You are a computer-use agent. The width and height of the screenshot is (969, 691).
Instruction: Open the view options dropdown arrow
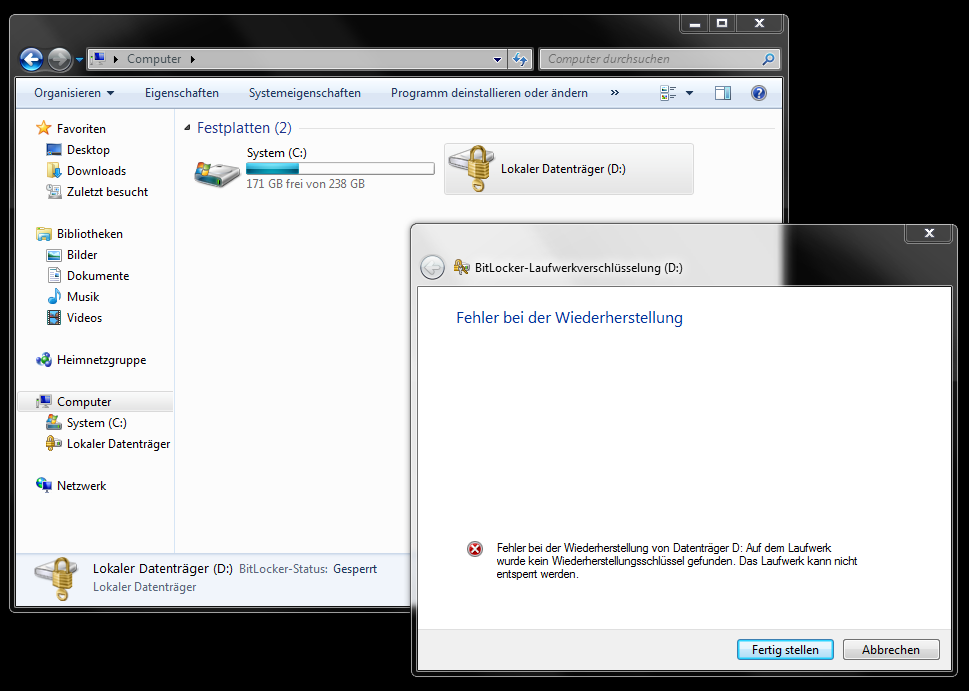click(690, 93)
